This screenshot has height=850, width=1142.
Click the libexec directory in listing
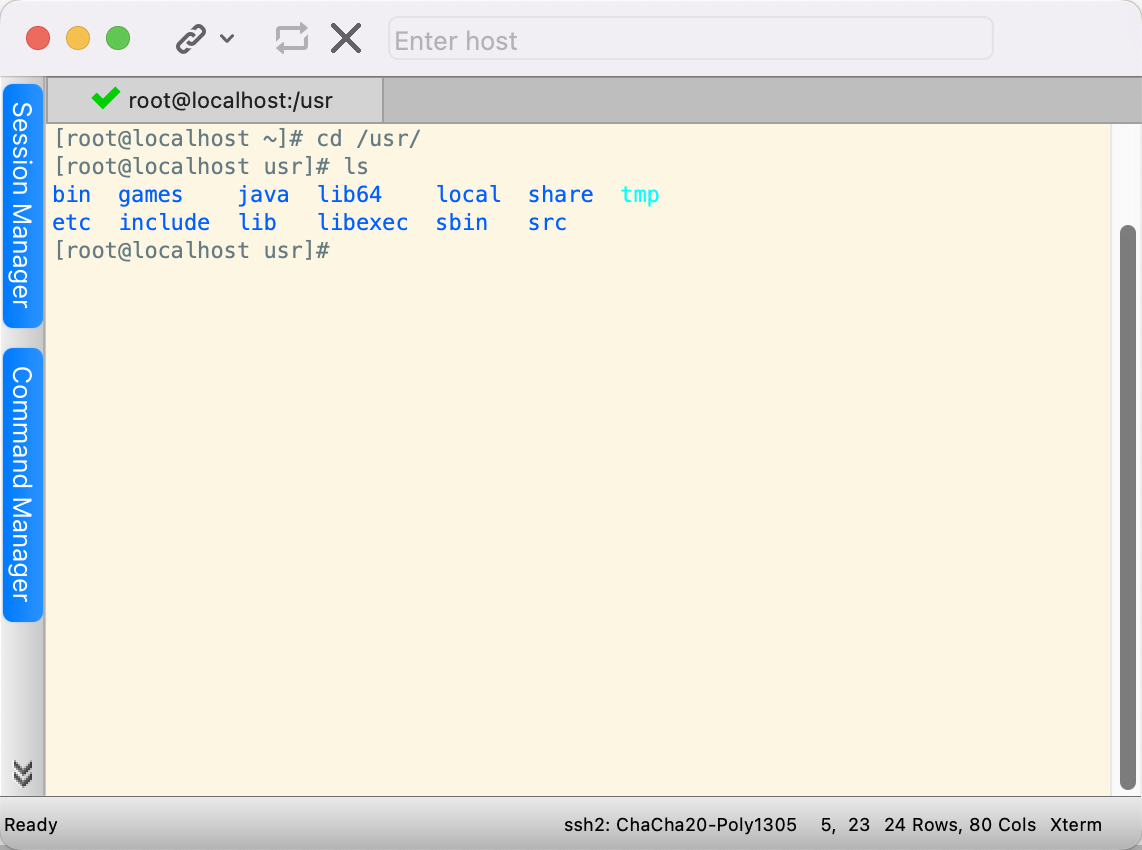362,223
